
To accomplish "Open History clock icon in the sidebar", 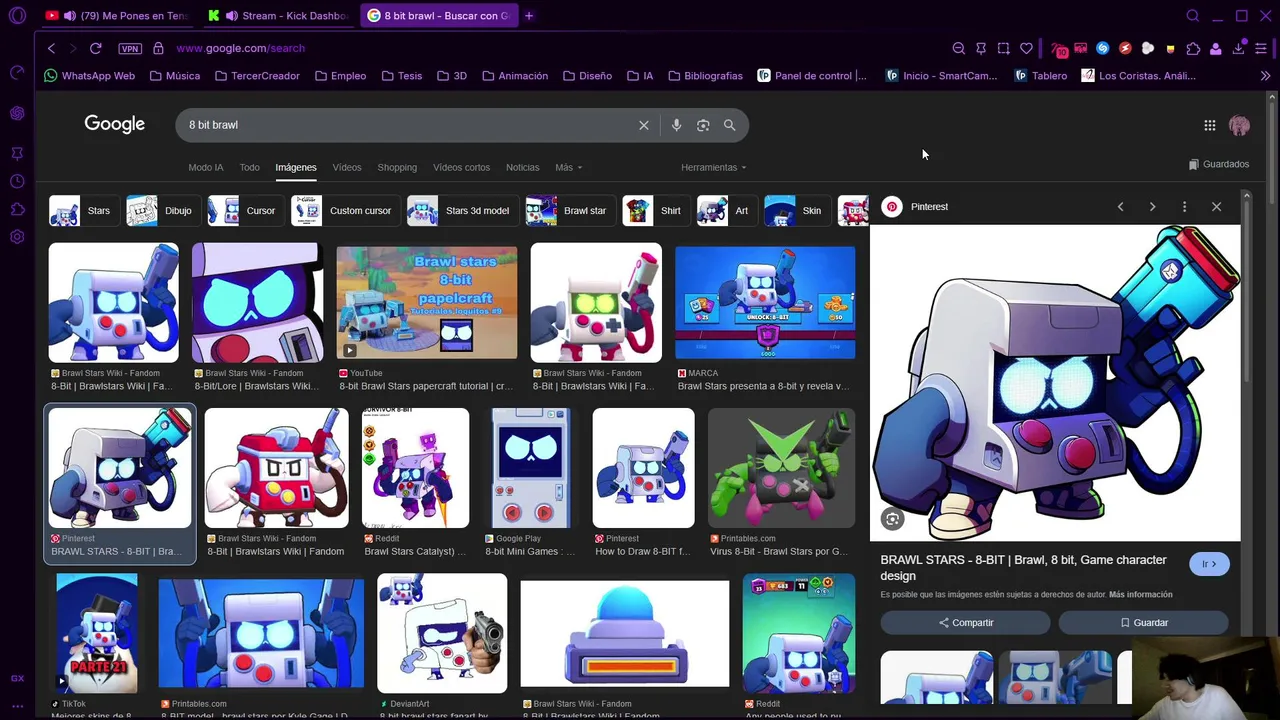I will 17,181.
